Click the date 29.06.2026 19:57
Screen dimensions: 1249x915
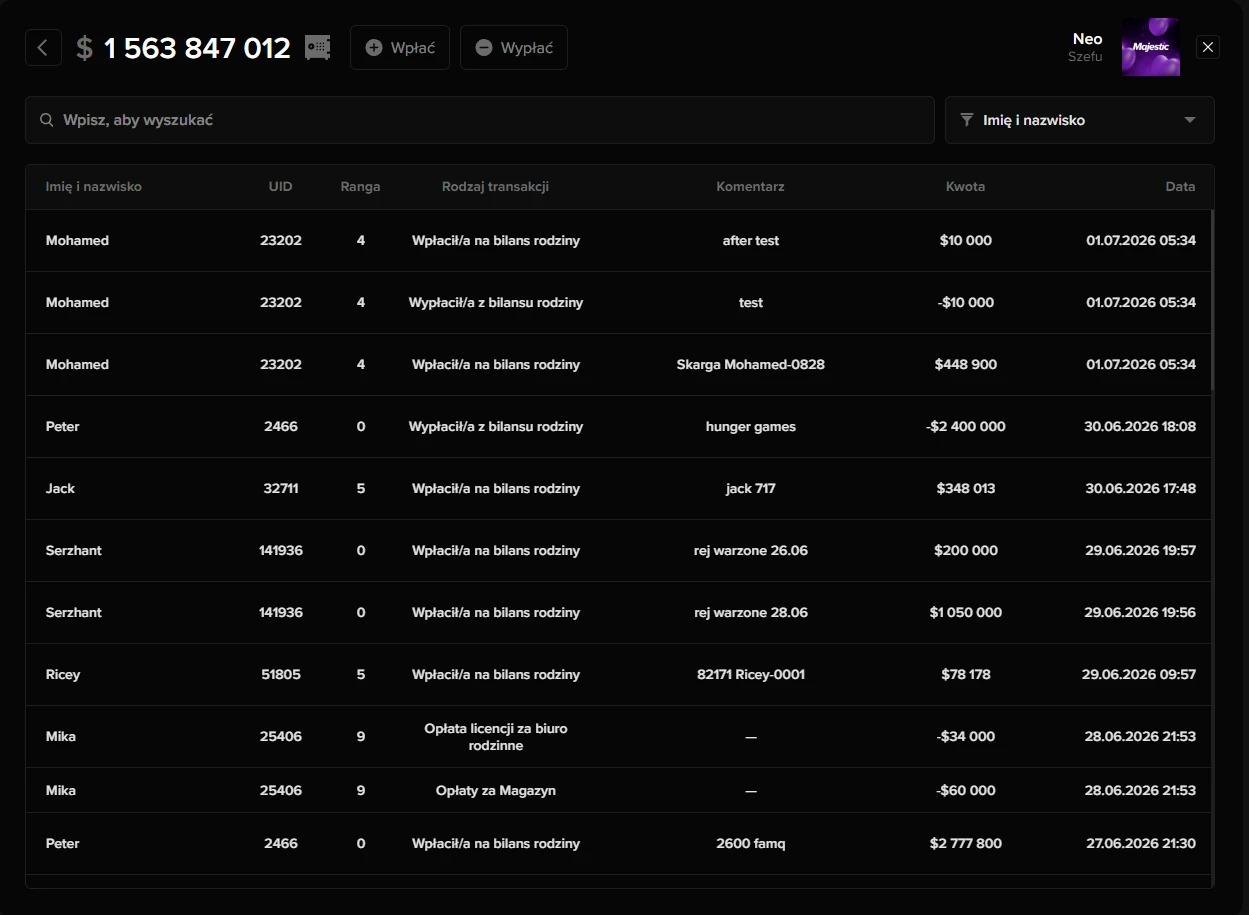1140,551
